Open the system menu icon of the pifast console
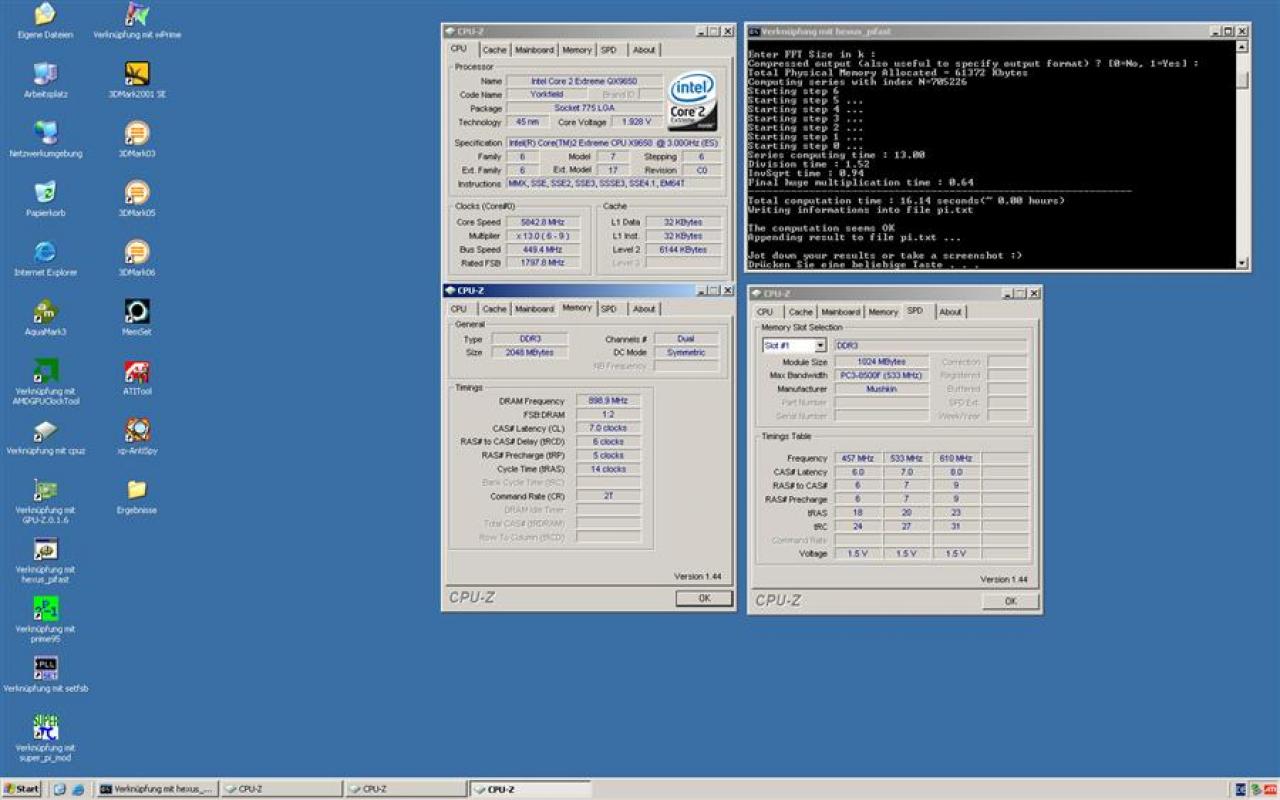Image resolution: width=1280 pixels, height=800 pixels. tap(754, 32)
